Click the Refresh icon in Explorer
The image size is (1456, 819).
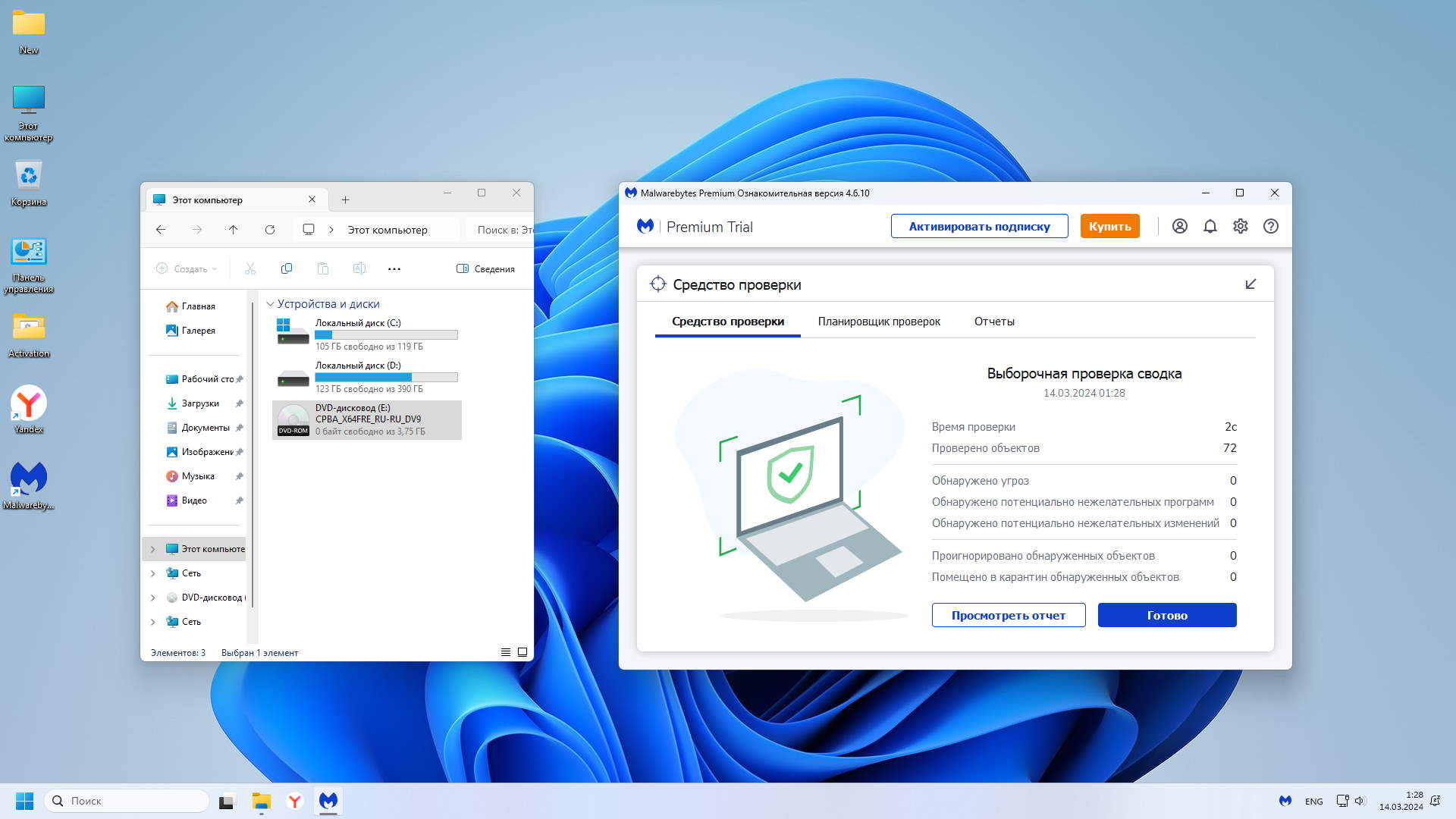269,230
